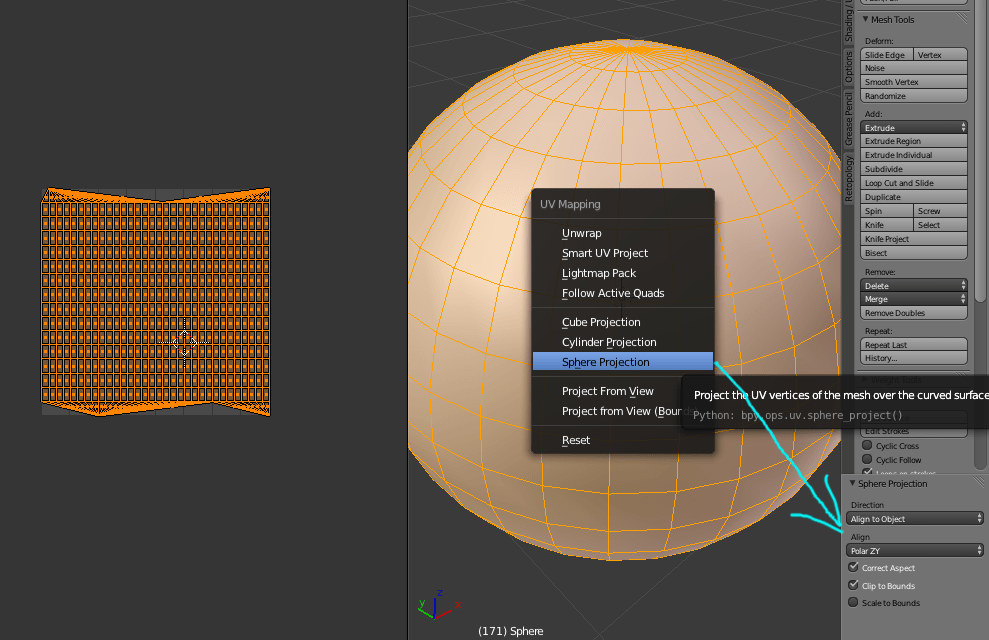Screen dimensions: 989x640
Task: Open the Polar ZY align dropdown
Action: tap(913, 550)
